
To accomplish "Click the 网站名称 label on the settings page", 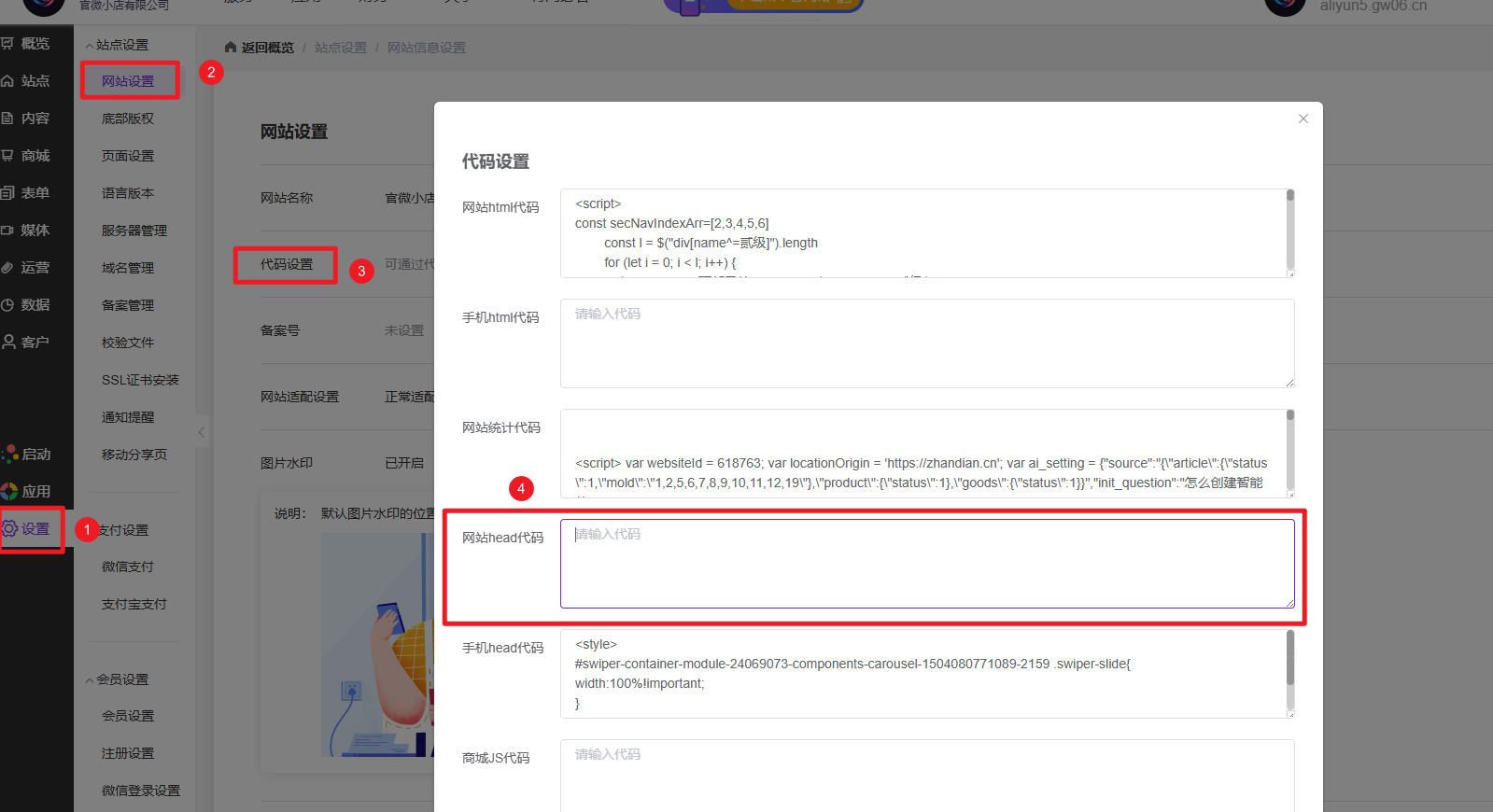I will click(287, 198).
